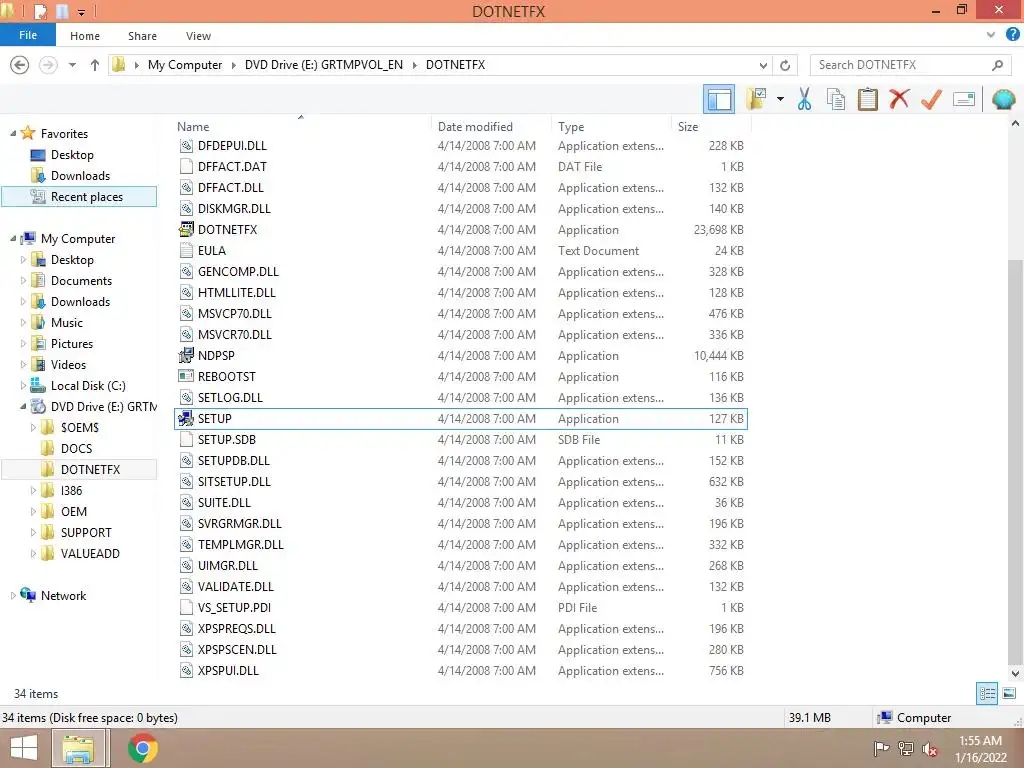Viewport: 1024px width, 768px height.
Task: Click the File Explorer taskbar button
Action: (79, 748)
